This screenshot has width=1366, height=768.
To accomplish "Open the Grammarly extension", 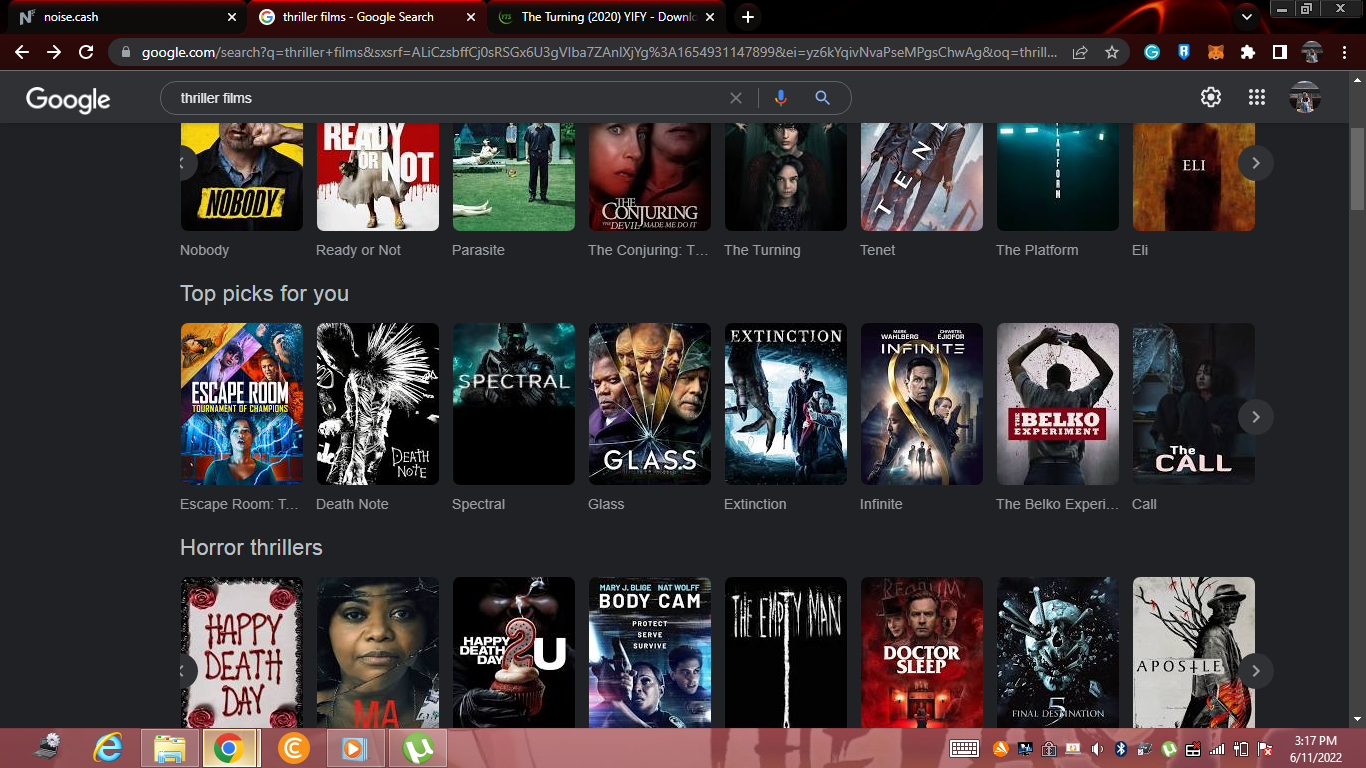I will (x=1152, y=52).
